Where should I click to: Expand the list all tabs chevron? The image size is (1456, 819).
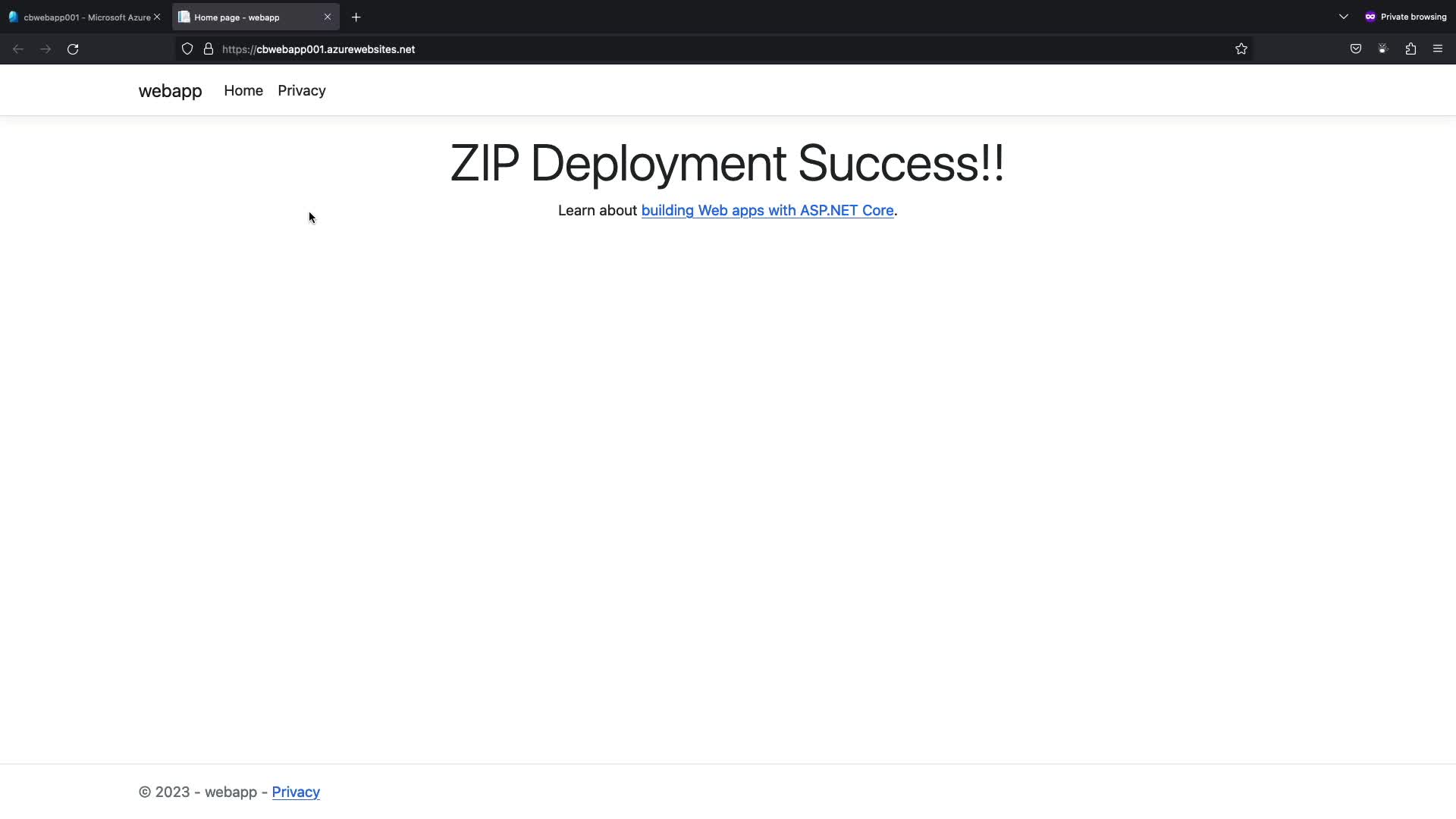(1343, 17)
